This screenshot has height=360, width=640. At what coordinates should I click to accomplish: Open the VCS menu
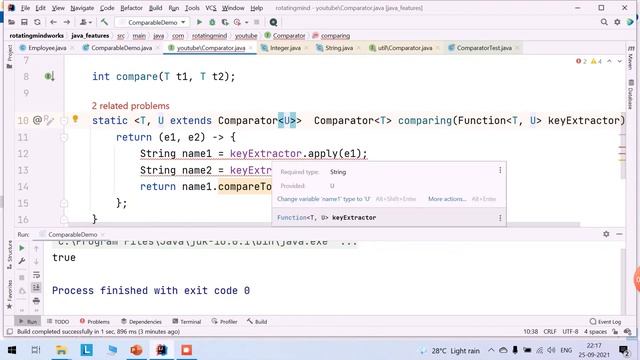(211, 8)
